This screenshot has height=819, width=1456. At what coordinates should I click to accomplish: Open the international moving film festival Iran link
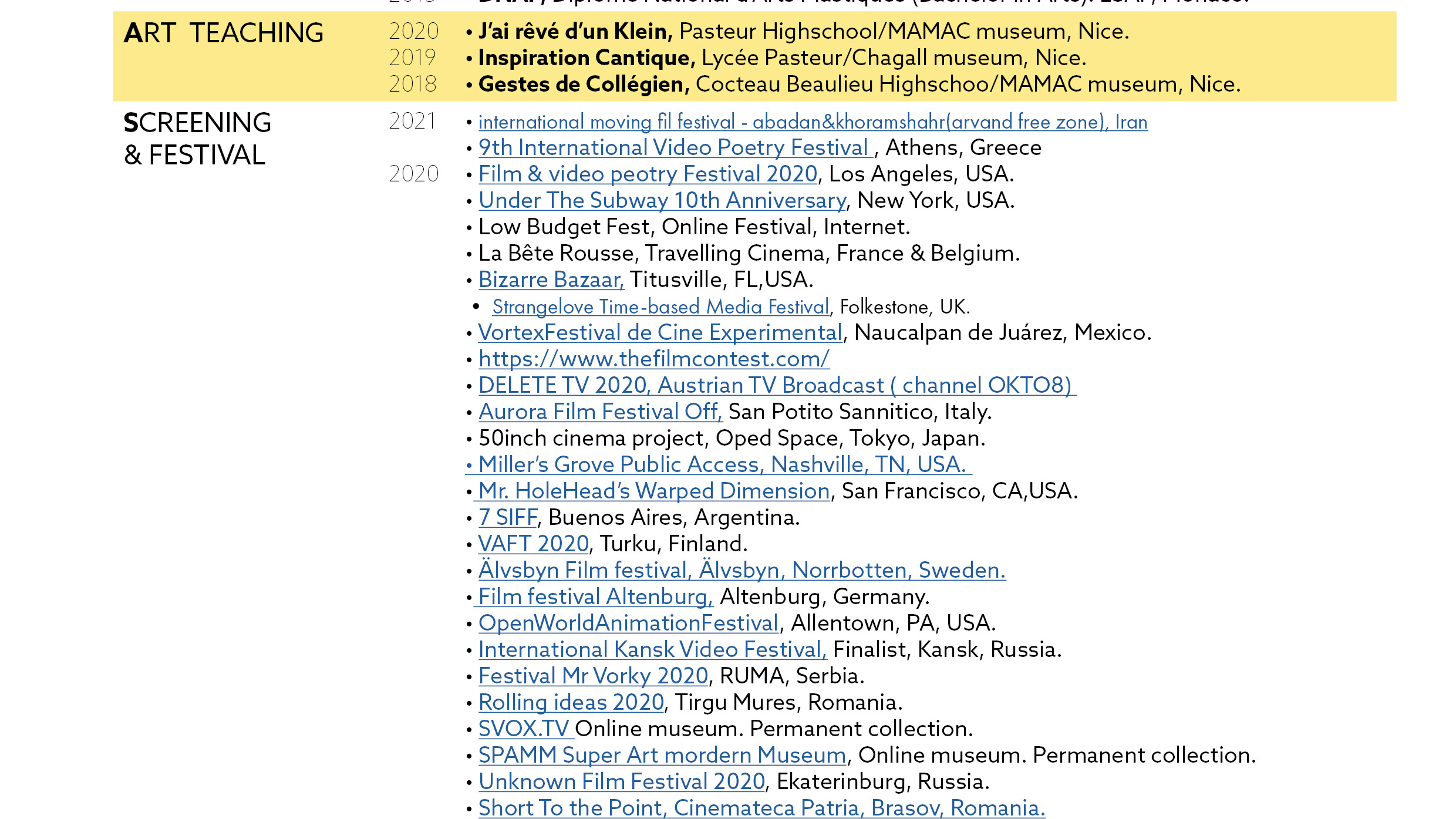click(x=813, y=122)
